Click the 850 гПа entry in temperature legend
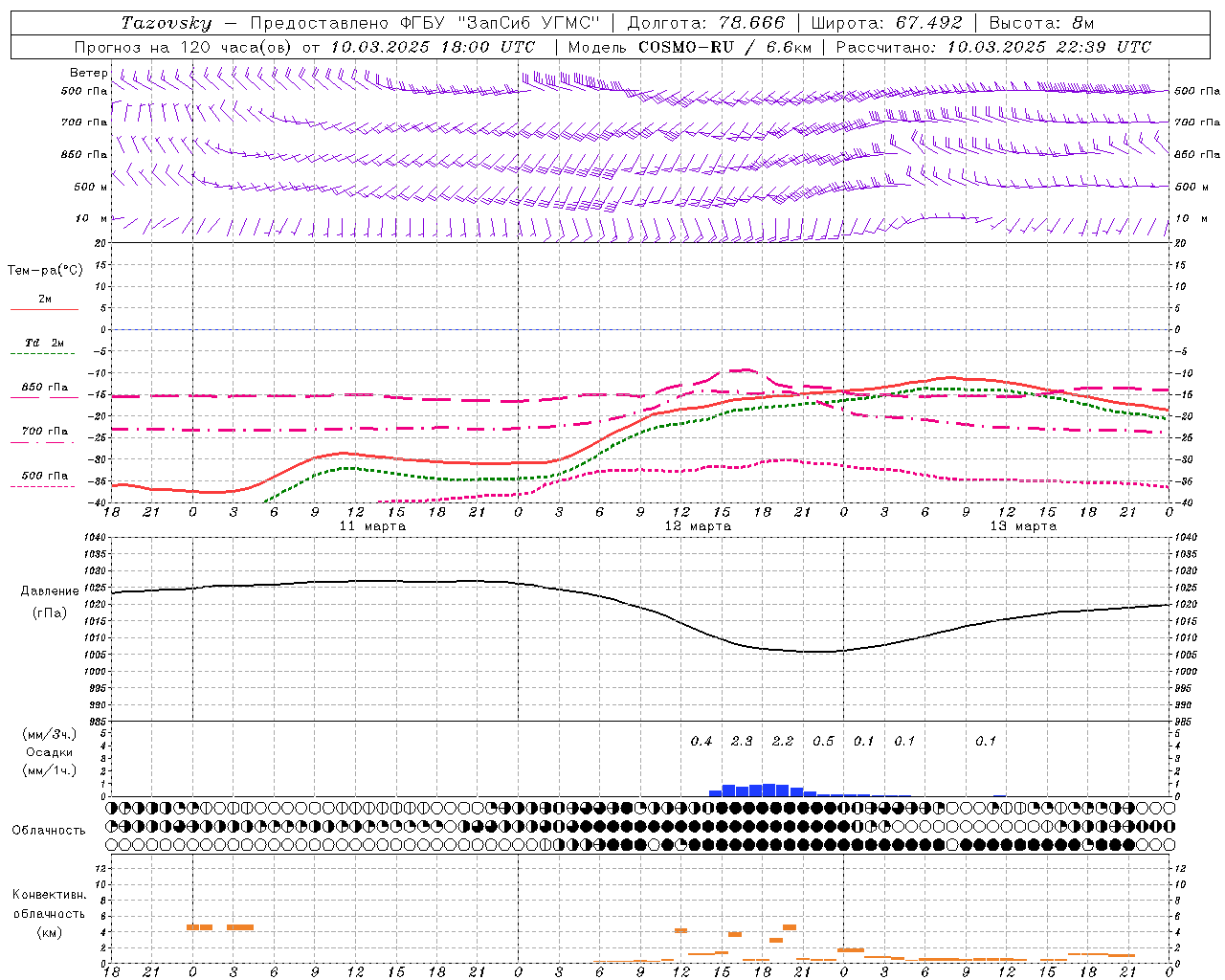 (45, 388)
